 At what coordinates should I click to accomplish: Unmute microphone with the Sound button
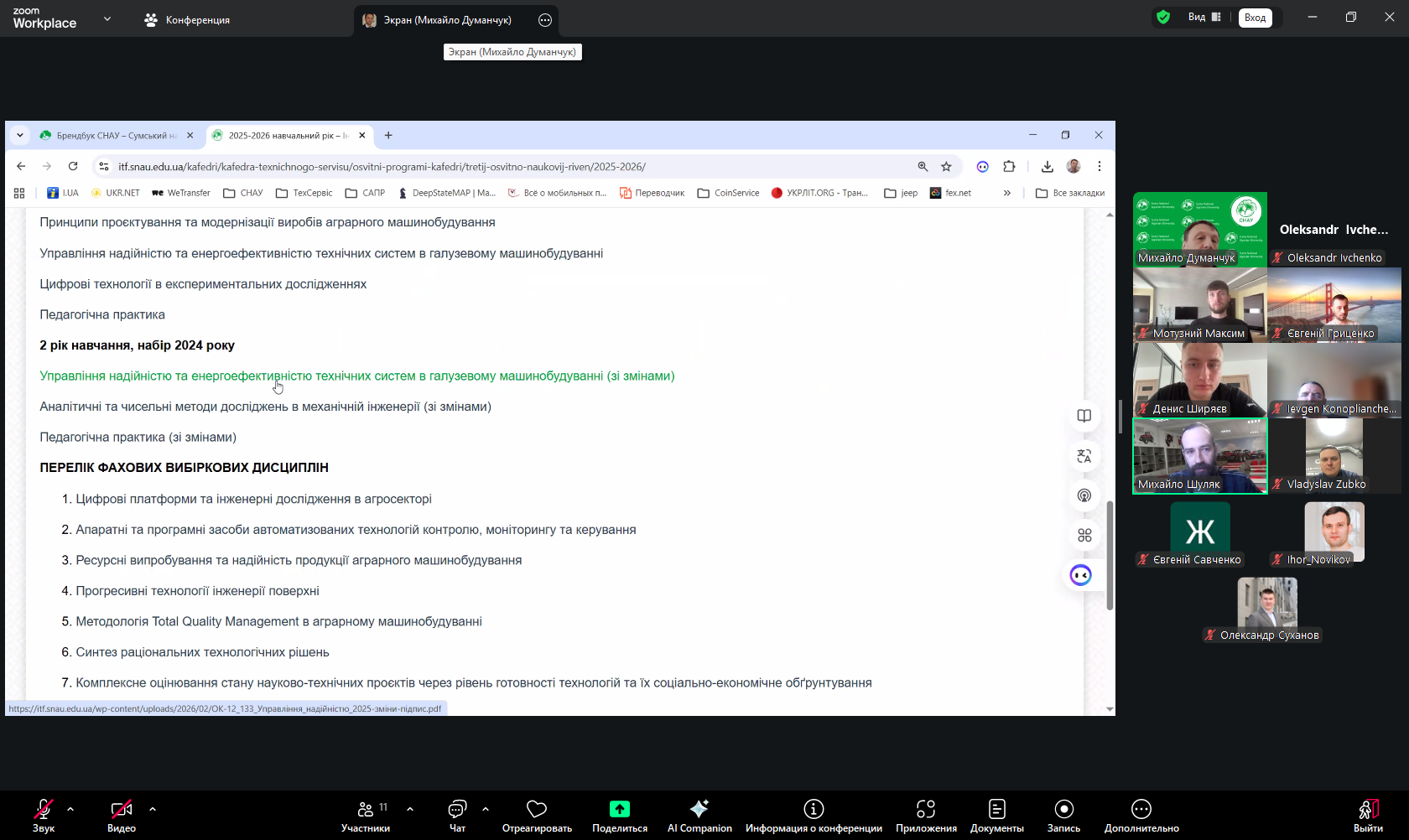point(44,816)
